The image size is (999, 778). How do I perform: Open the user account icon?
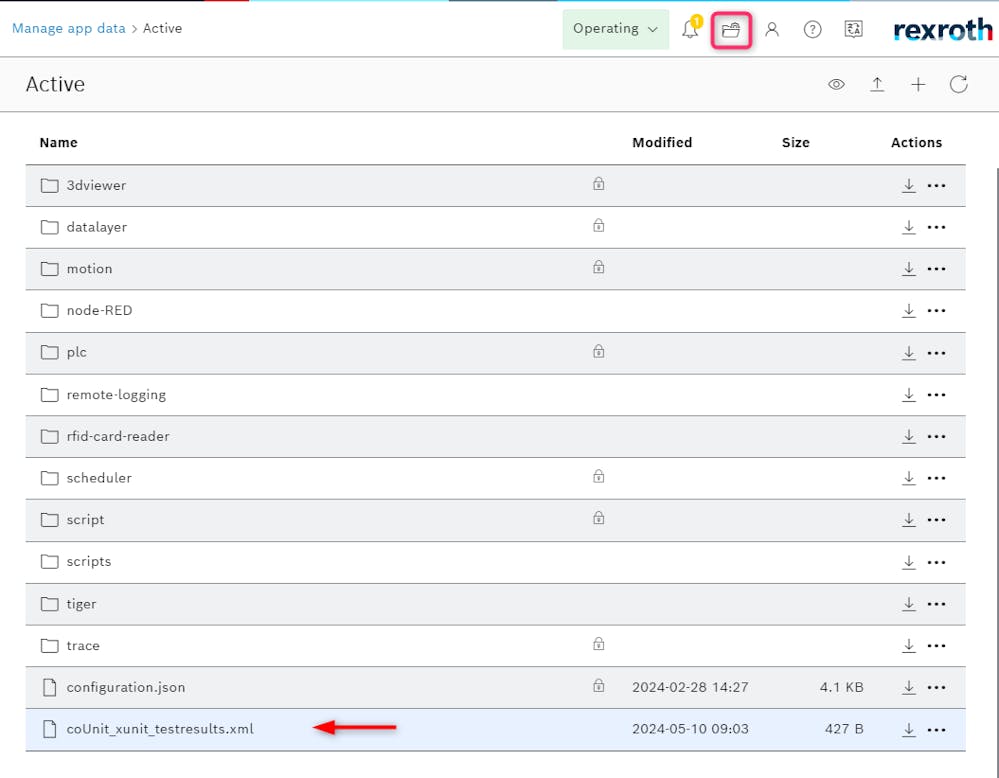pyautogui.click(x=772, y=30)
